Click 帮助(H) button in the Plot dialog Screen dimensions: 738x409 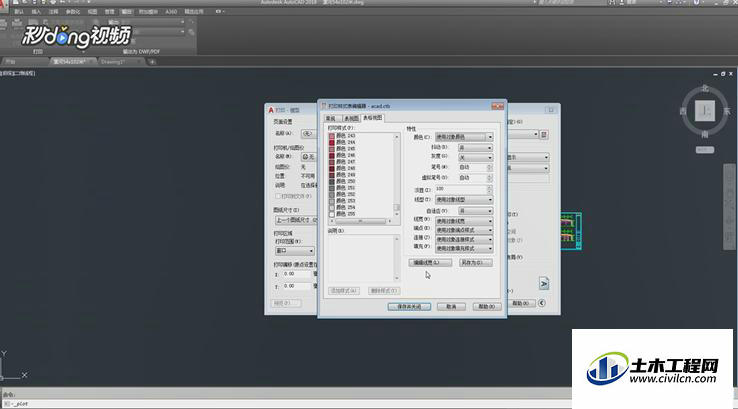click(521, 303)
